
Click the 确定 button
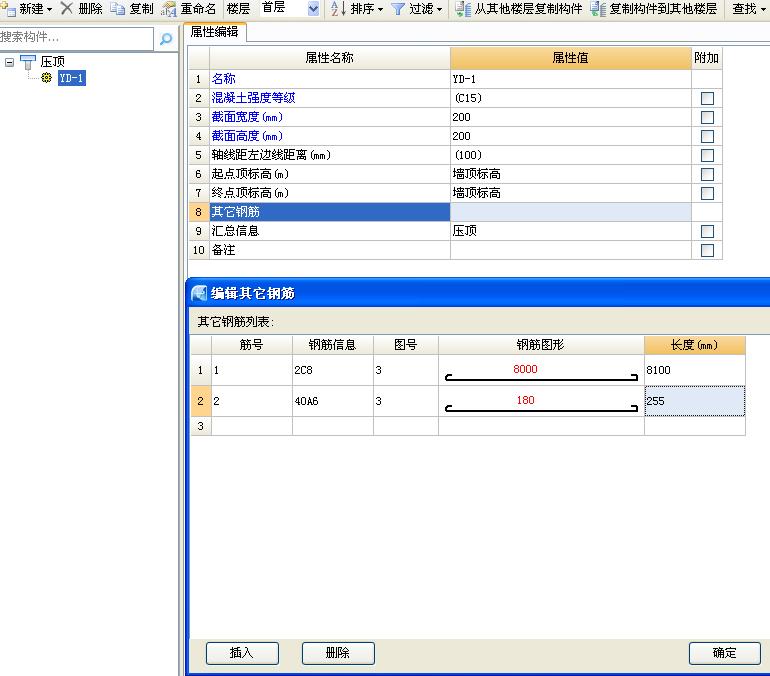click(725, 653)
